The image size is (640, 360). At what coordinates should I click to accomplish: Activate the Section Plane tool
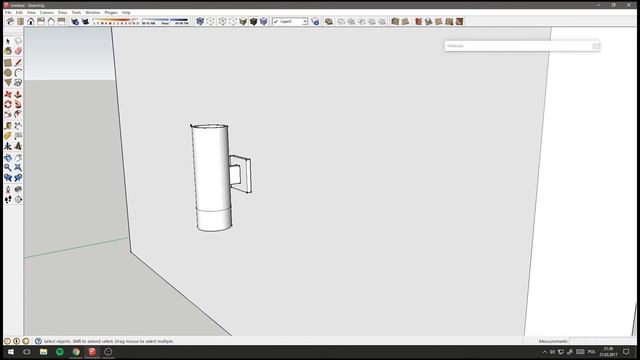[18, 199]
